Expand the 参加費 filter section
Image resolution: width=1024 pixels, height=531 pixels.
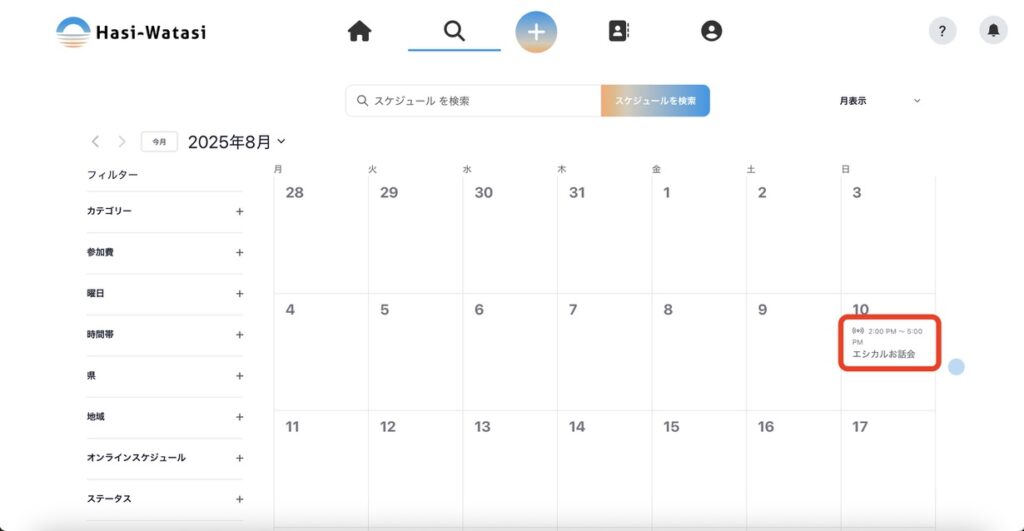point(239,252)
